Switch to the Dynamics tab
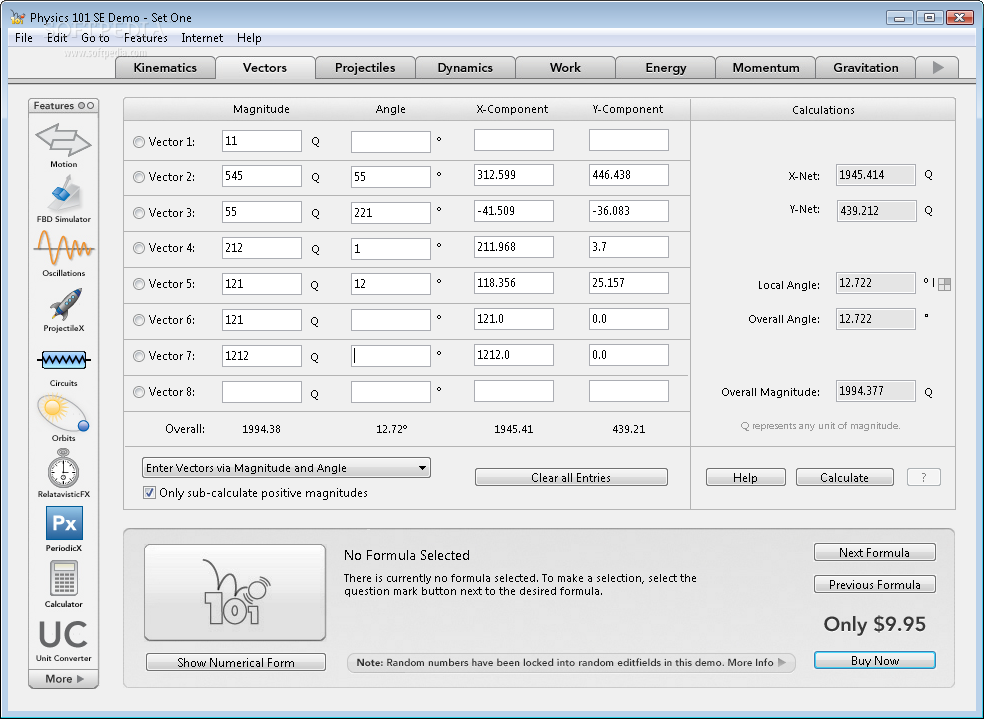 pos(465,67)
